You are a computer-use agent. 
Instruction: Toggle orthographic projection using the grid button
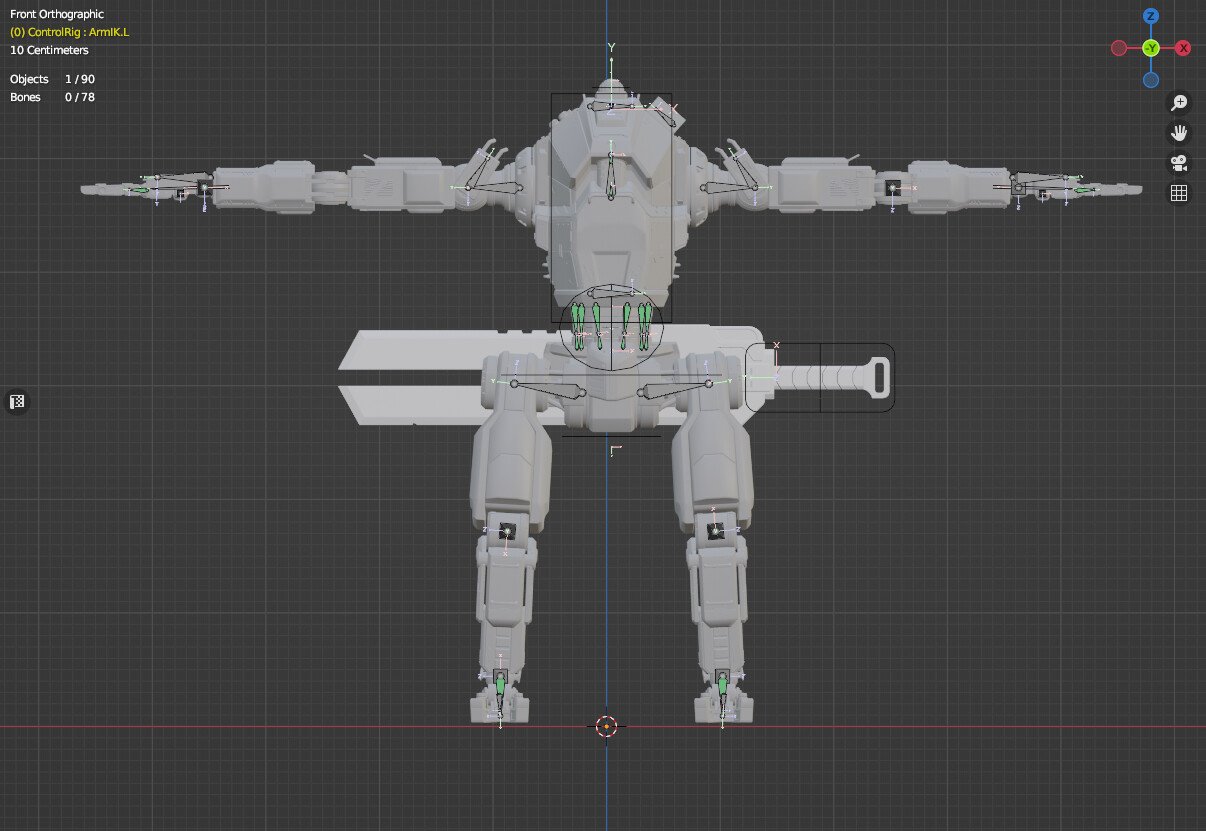coord(1180,192)
